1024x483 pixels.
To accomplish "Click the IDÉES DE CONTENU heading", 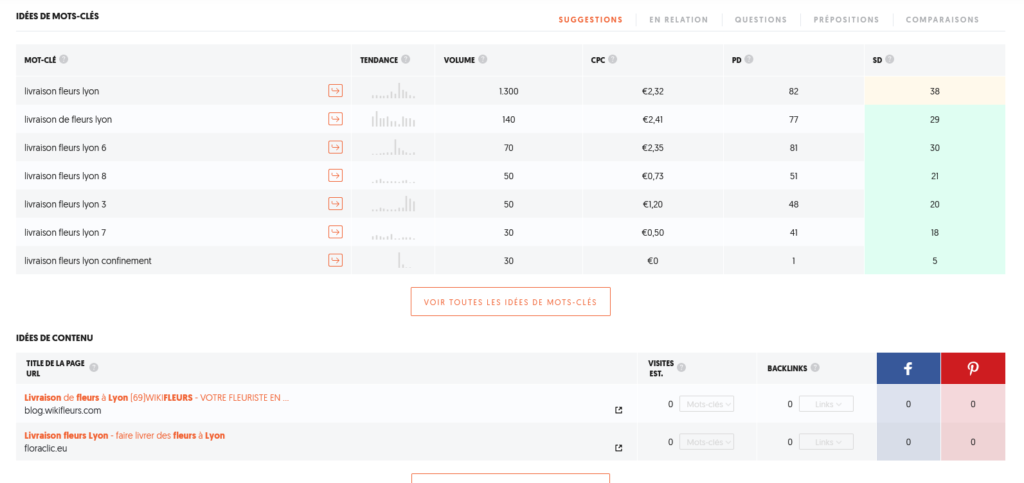I will [x=54, y=338].
